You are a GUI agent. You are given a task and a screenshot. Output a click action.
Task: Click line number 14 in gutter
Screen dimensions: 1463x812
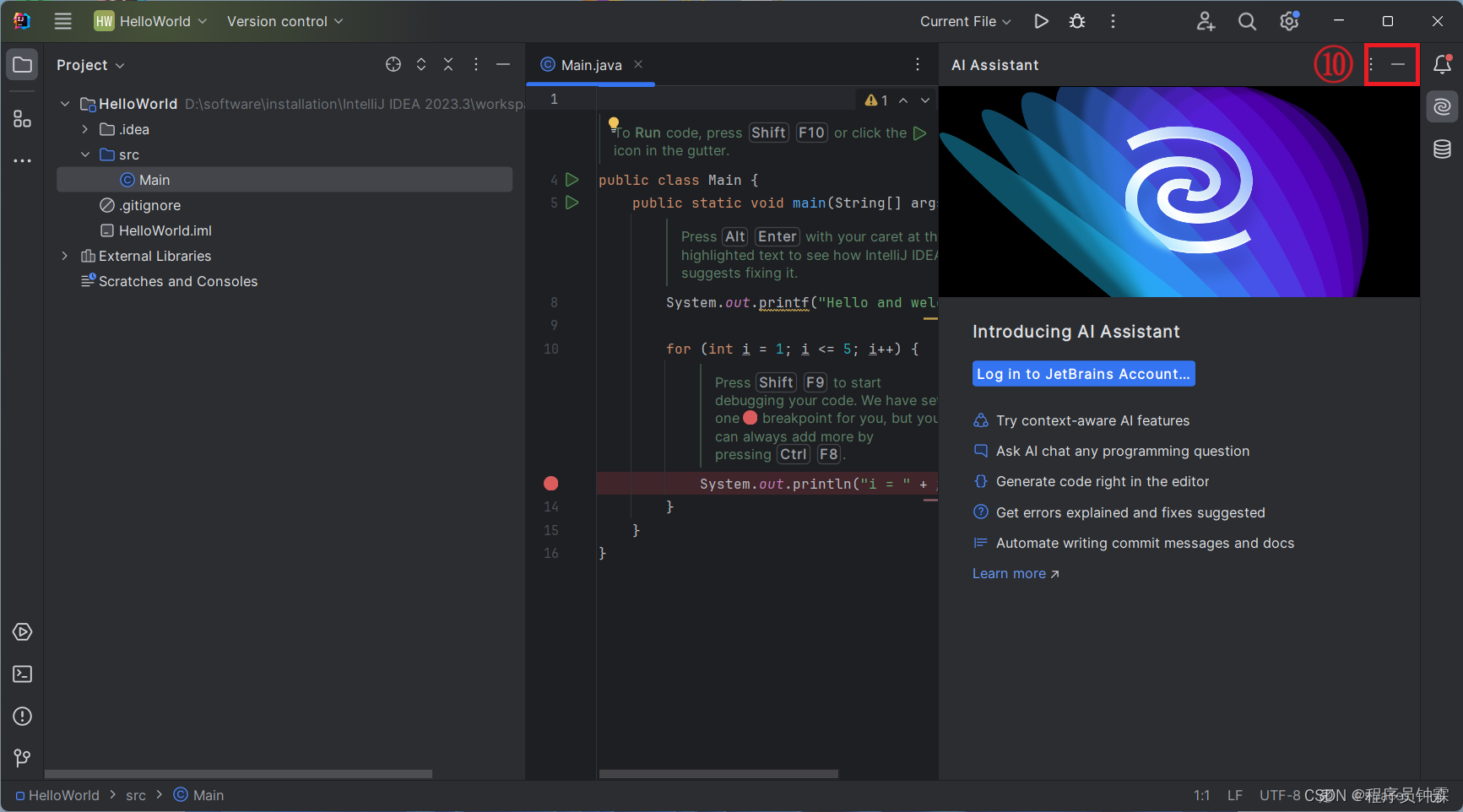tap(550, 506)
